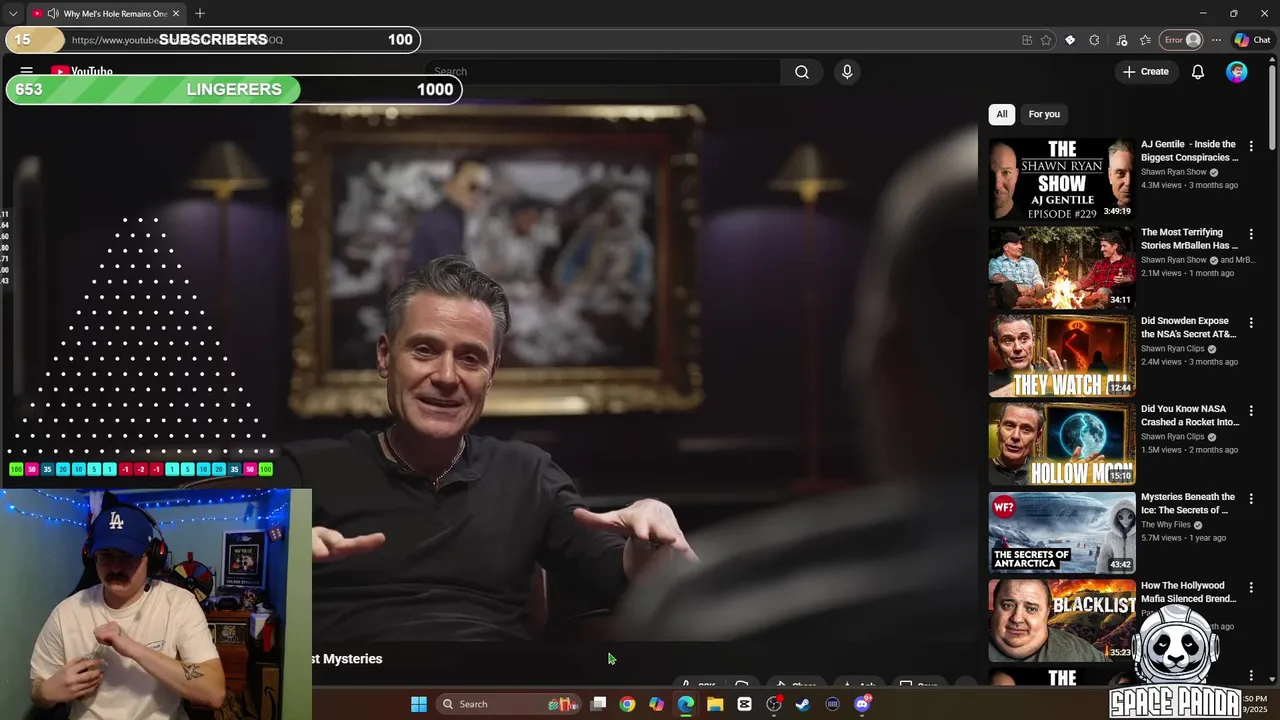Image resolution: width=1280 pixels, height=720 pixels.
Task: Open more options for Hollywood Mafia video
Action: (1251, 587)
